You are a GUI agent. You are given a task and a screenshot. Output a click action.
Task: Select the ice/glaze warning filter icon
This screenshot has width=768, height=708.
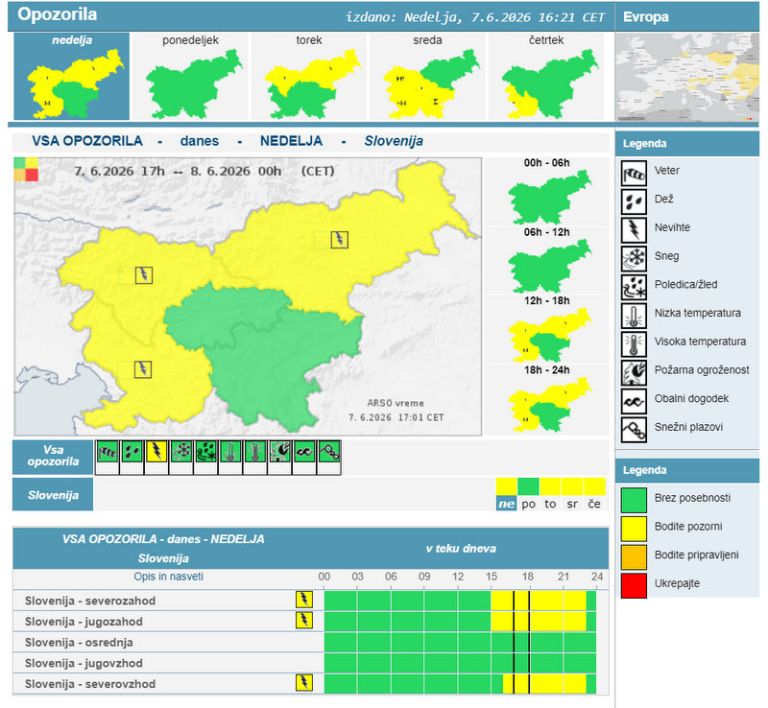[206, 451]
